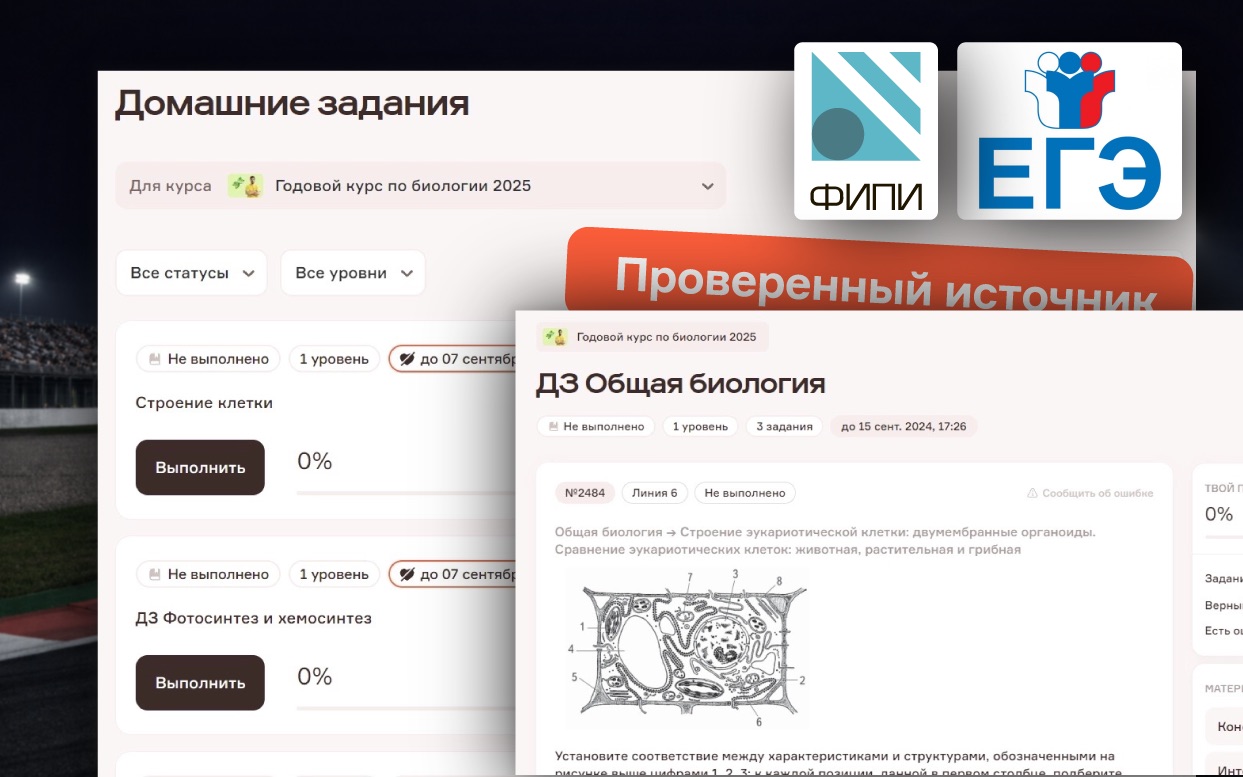Open the 'Все статусы' dropdown

191,272
